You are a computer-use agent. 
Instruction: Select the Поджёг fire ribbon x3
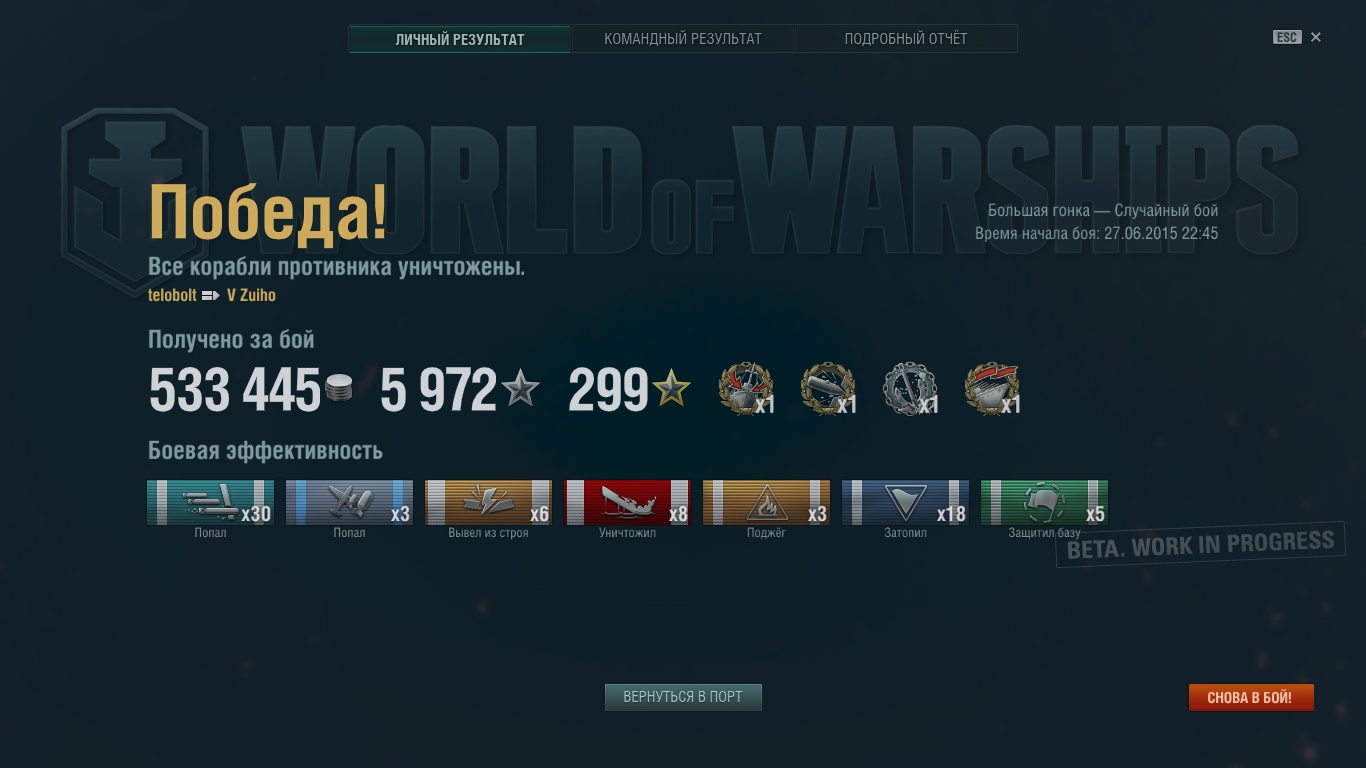point(766,502)
